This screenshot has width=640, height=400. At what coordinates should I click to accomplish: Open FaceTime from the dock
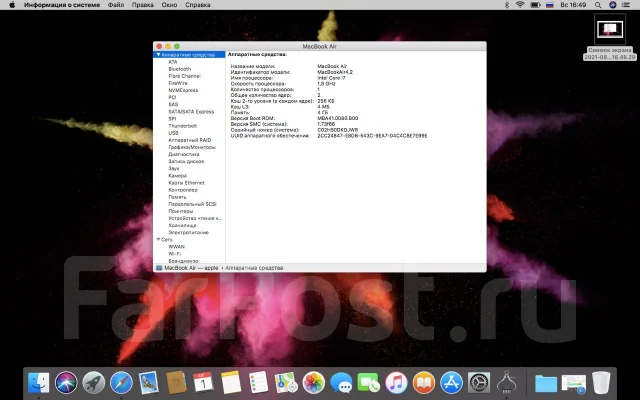[x=368, y=382]
